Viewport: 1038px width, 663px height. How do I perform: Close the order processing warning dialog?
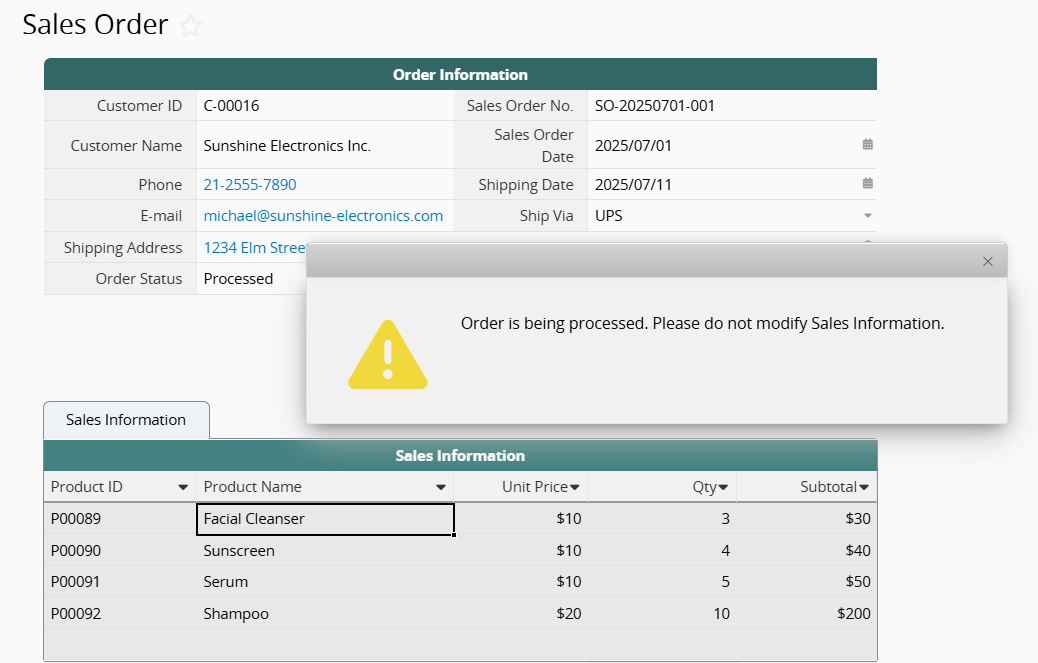(987, 261)
